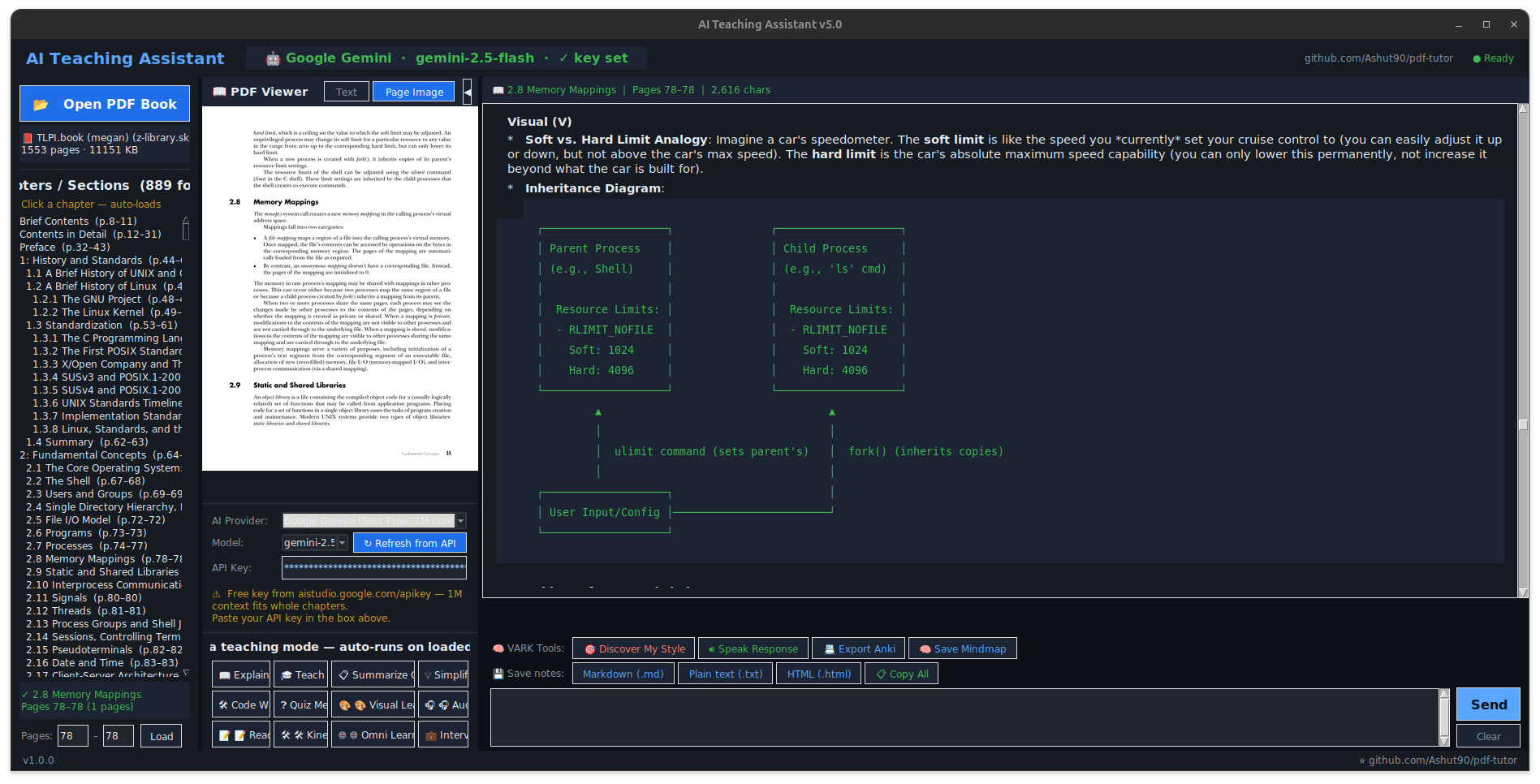This screenshot has height=784, width=1540.
Task: Open section 2.9 Static and Shared Libraries
Action: 102,572
